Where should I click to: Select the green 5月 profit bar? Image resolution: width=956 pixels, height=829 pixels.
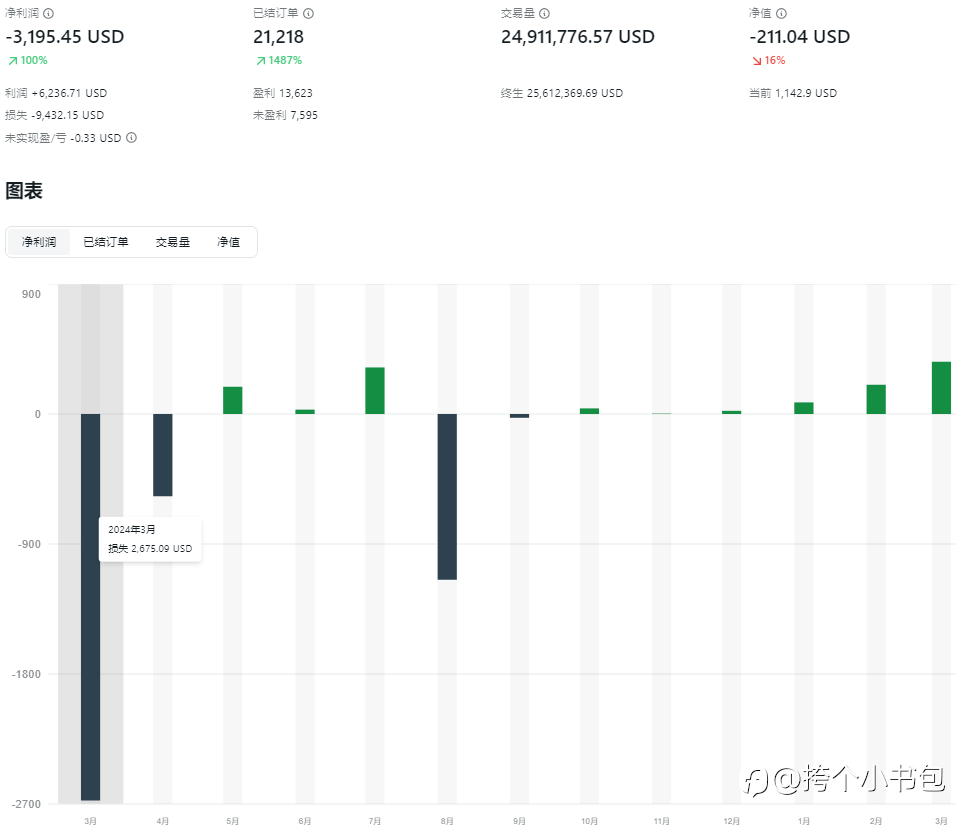point(233,400)
